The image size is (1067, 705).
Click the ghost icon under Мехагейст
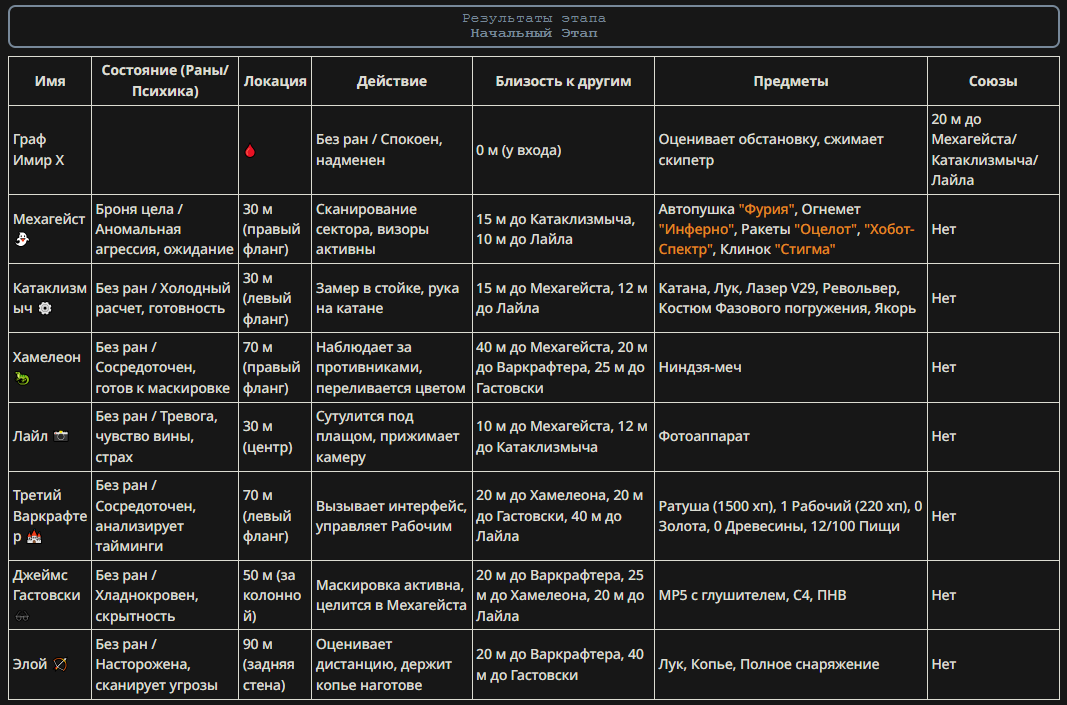tap(19, 239)
